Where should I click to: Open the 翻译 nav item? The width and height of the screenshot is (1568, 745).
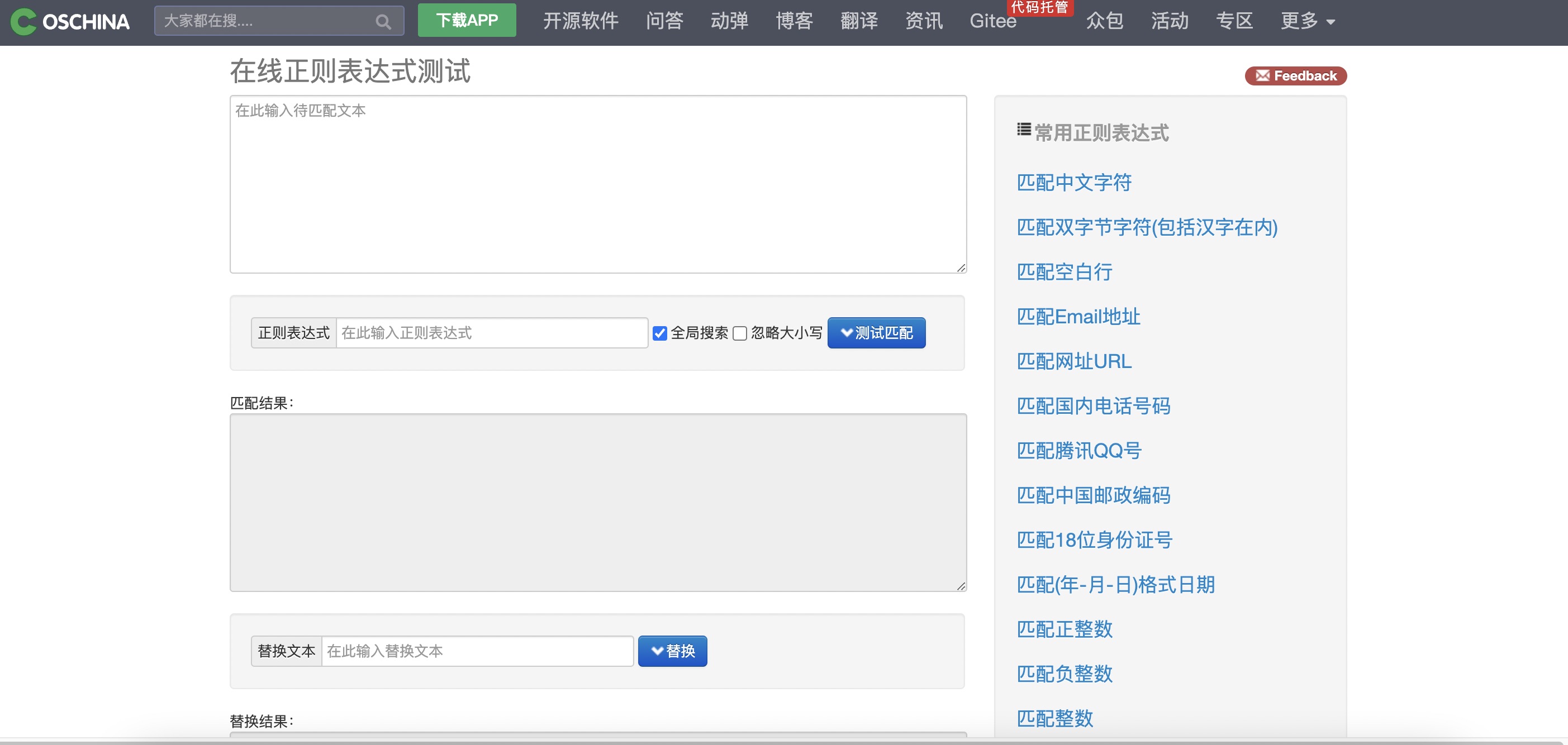coord(859,21)
